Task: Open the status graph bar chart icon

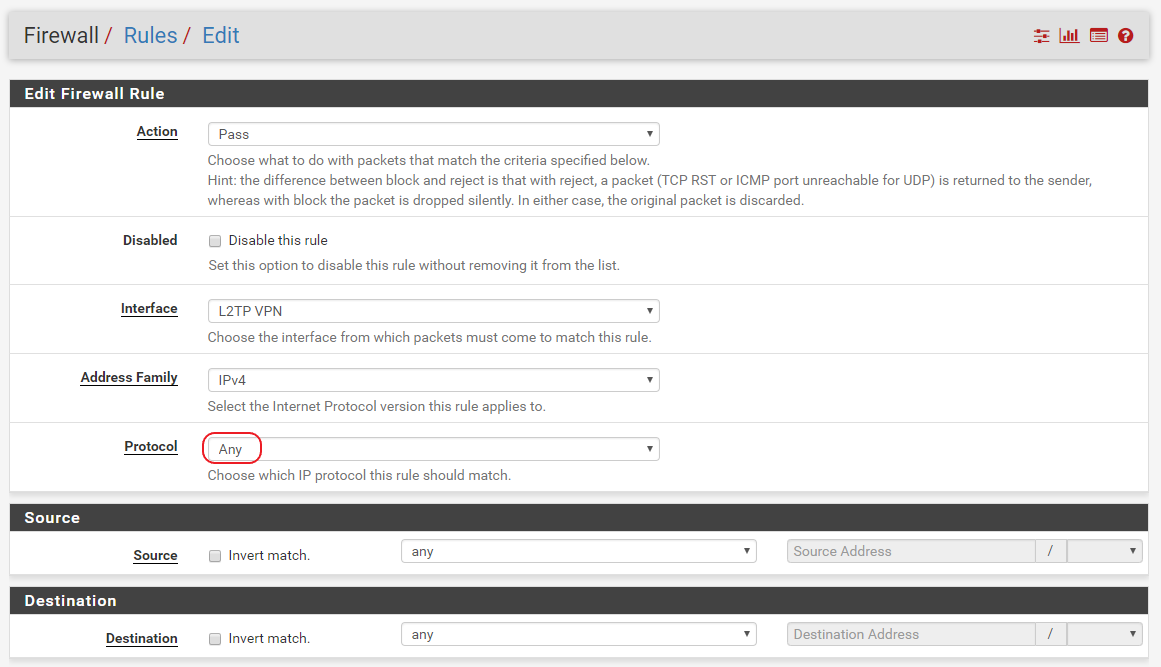Action: tap(1069, 36)
